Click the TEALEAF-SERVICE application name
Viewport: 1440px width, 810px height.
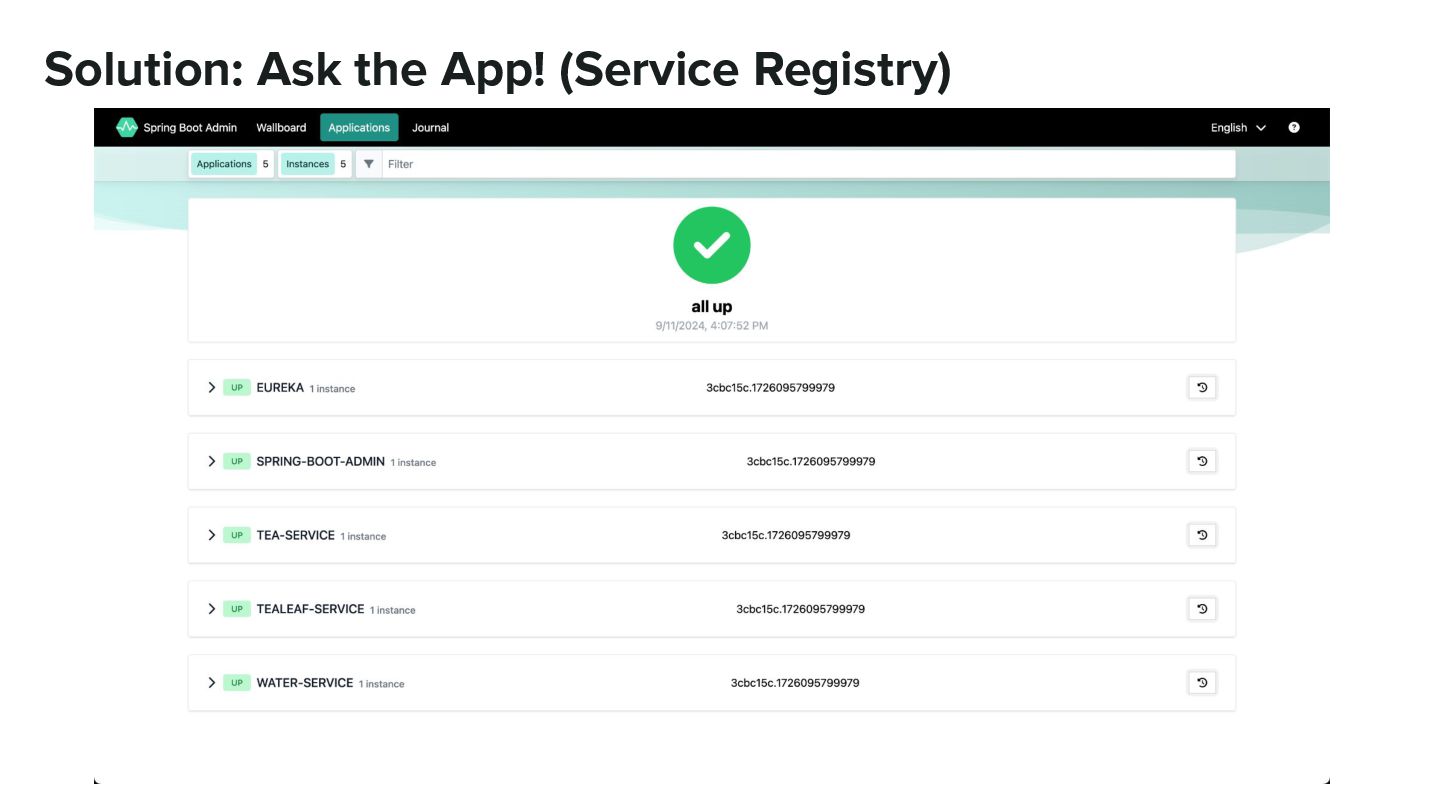(310, 609)
